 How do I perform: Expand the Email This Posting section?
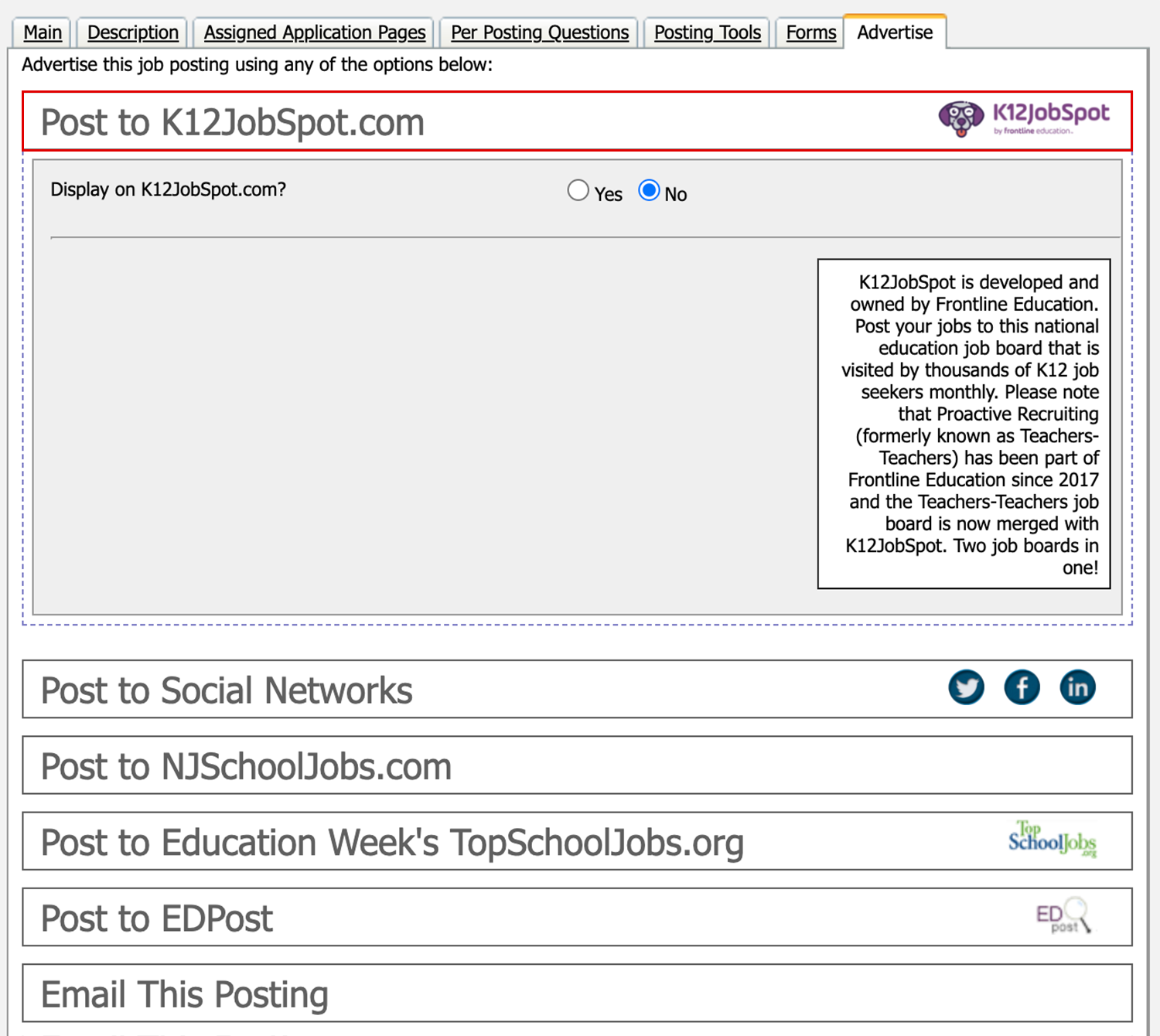tap(577, 993)
